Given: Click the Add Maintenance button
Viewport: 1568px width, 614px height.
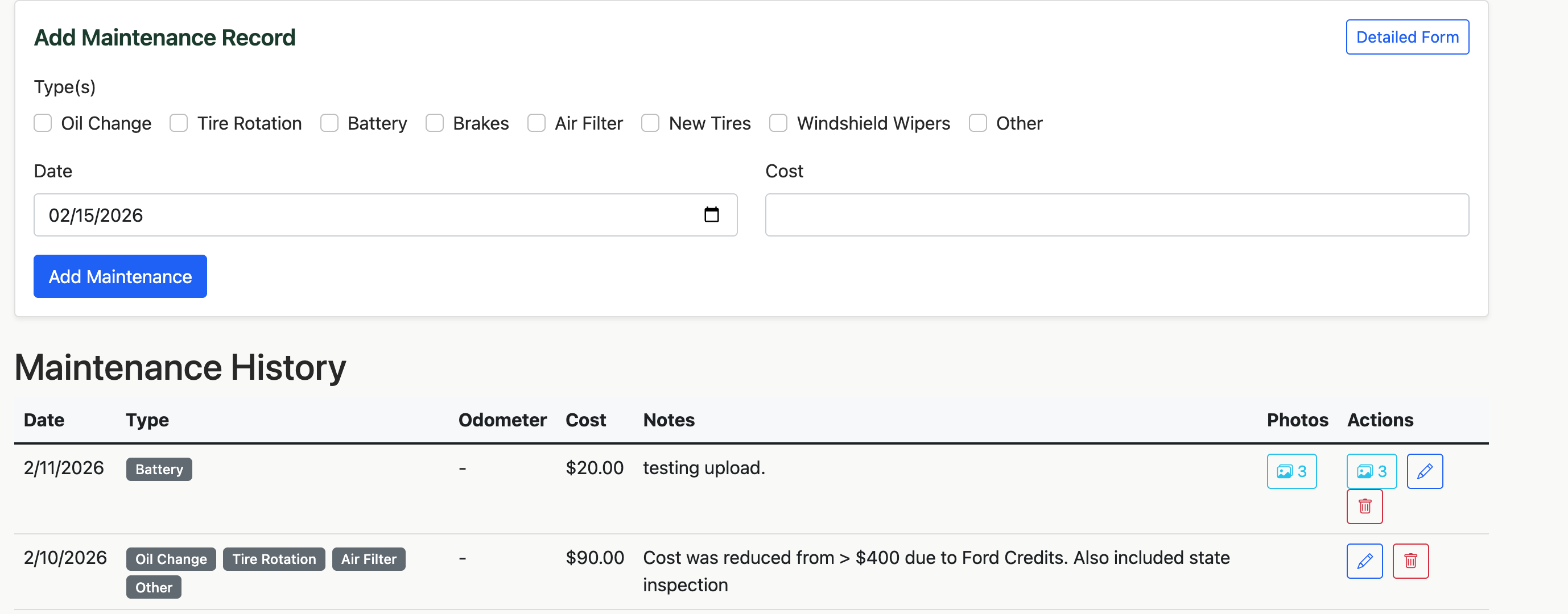Looking at the screenshot, I should [x=120, y=276].
